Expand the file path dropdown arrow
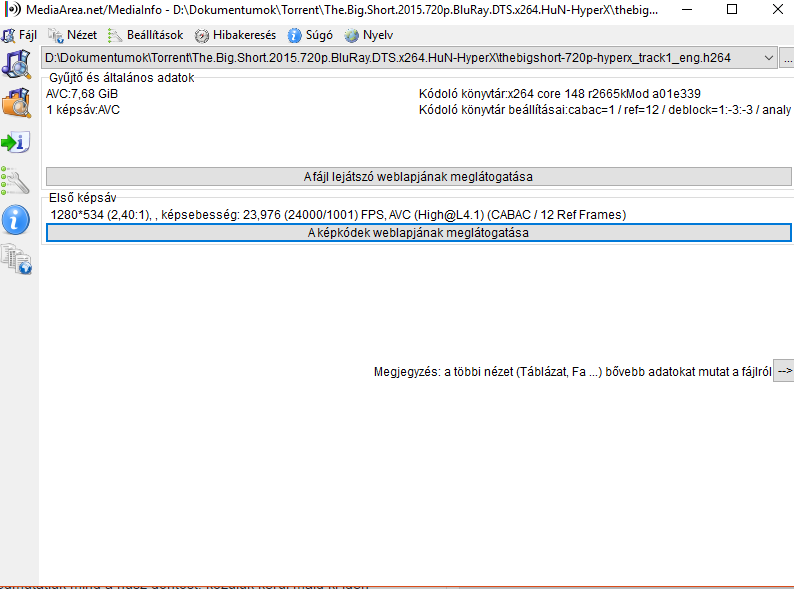Screen dimensions: 794x589 coord(768,58)
